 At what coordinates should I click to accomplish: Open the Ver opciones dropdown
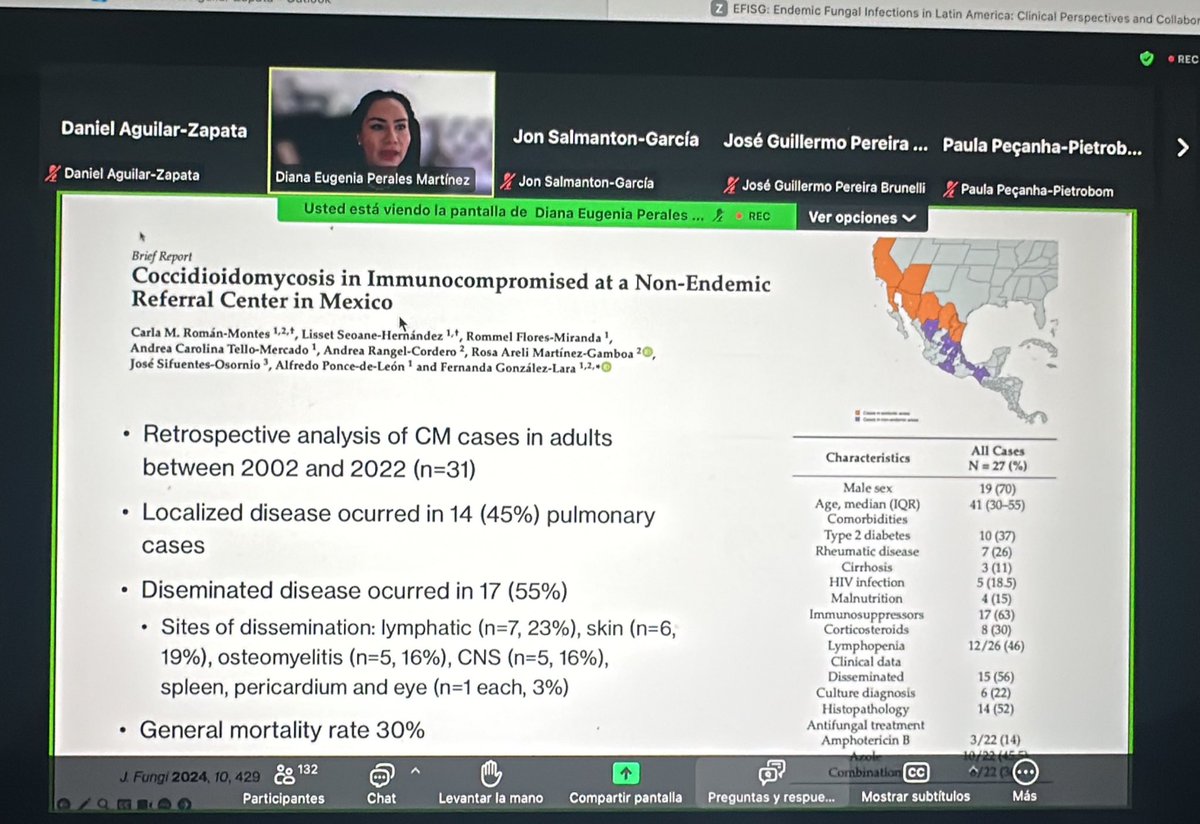pyautogui.click(x=861, y=217)
